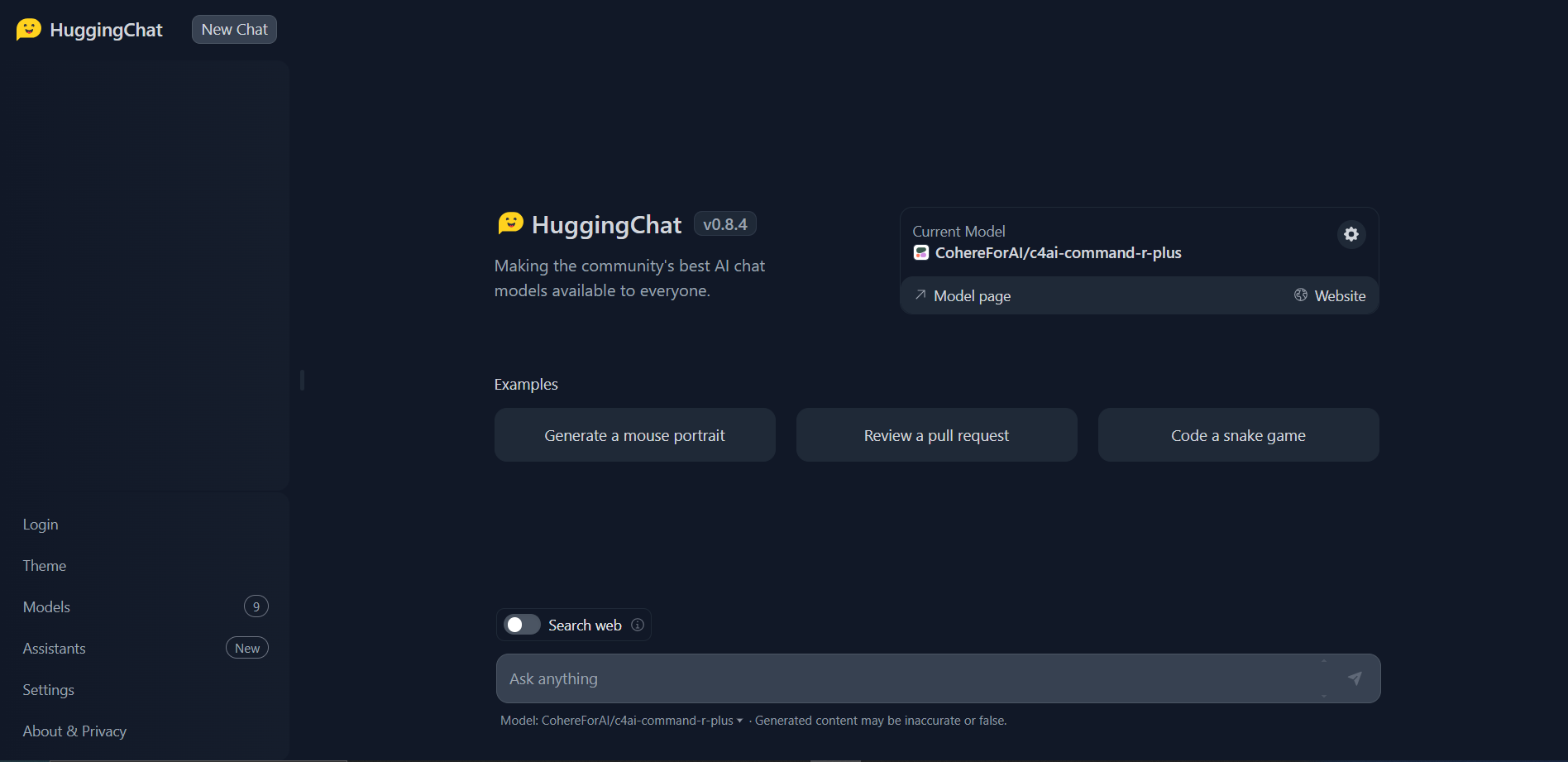Image resolution: width=1568 pixels, height=762 pixels.
Task: Click the v0.8.4 version badge
Action: tap(724, 223)
